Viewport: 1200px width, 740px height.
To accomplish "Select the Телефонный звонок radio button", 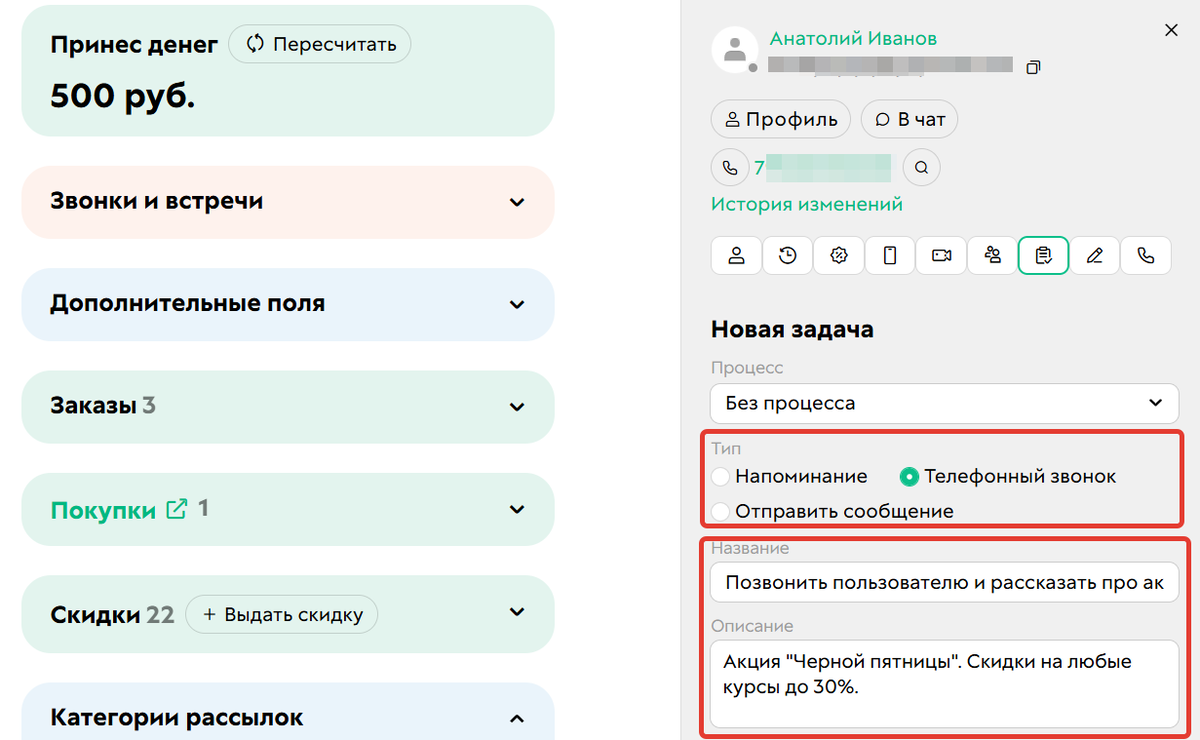I will tap(909, 477).
